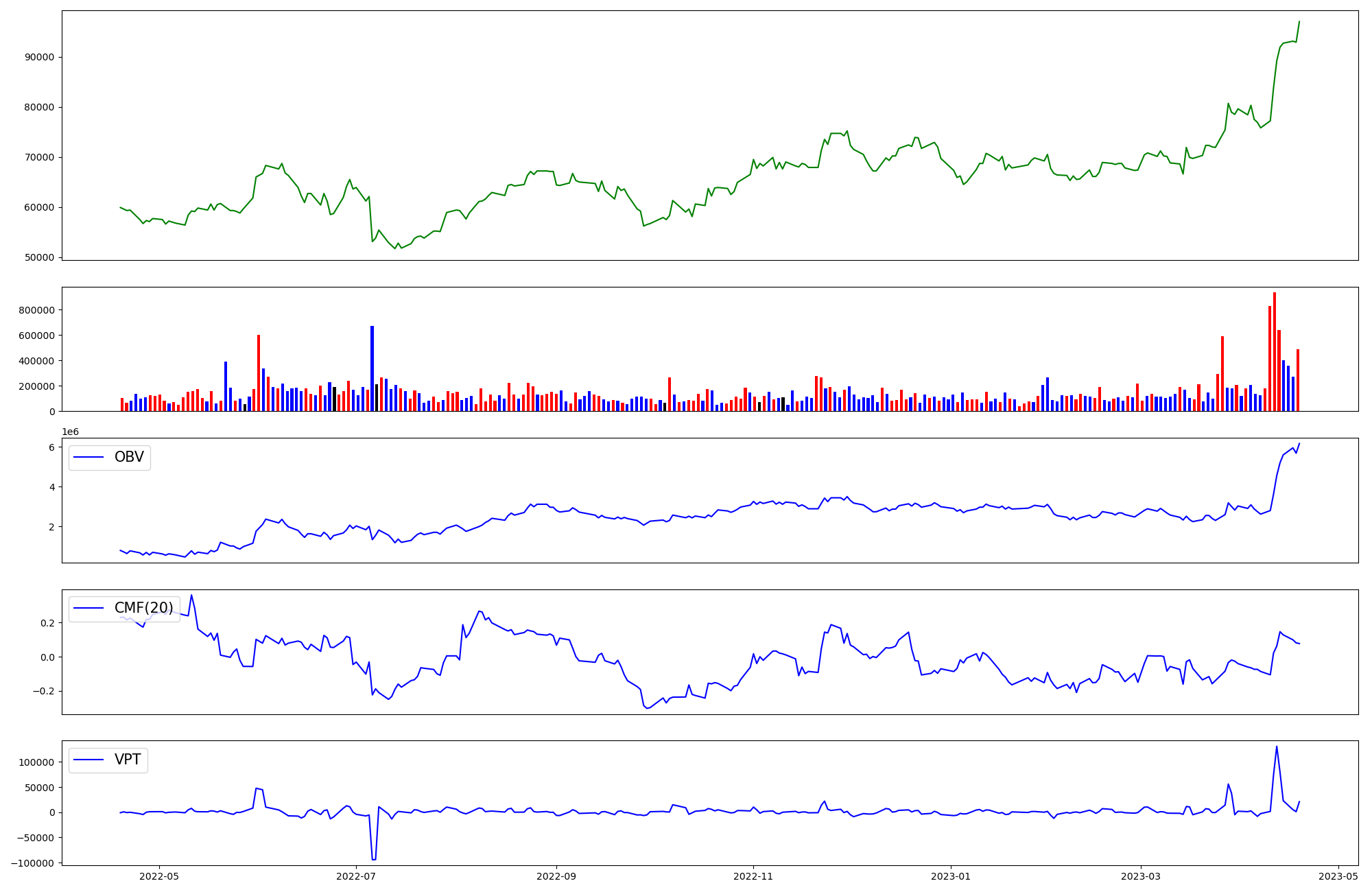Click the CMF(20) legend label
Image resolution: width=1372 pixels, height=892 pixels.
143,609
